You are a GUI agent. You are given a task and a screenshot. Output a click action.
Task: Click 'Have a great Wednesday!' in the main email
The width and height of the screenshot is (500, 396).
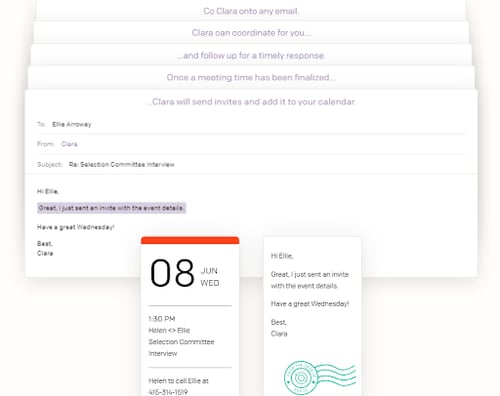pos(76,227)
